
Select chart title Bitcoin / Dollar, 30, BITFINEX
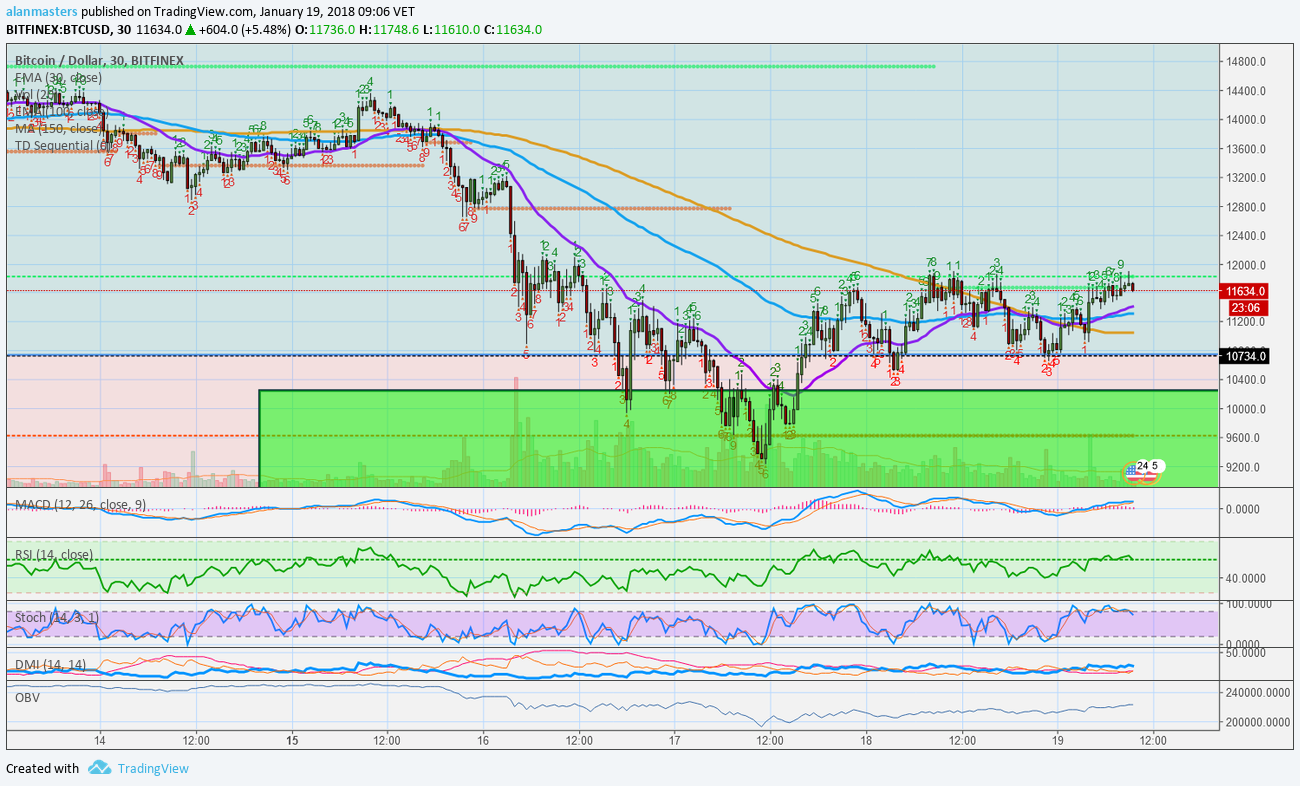99,60
